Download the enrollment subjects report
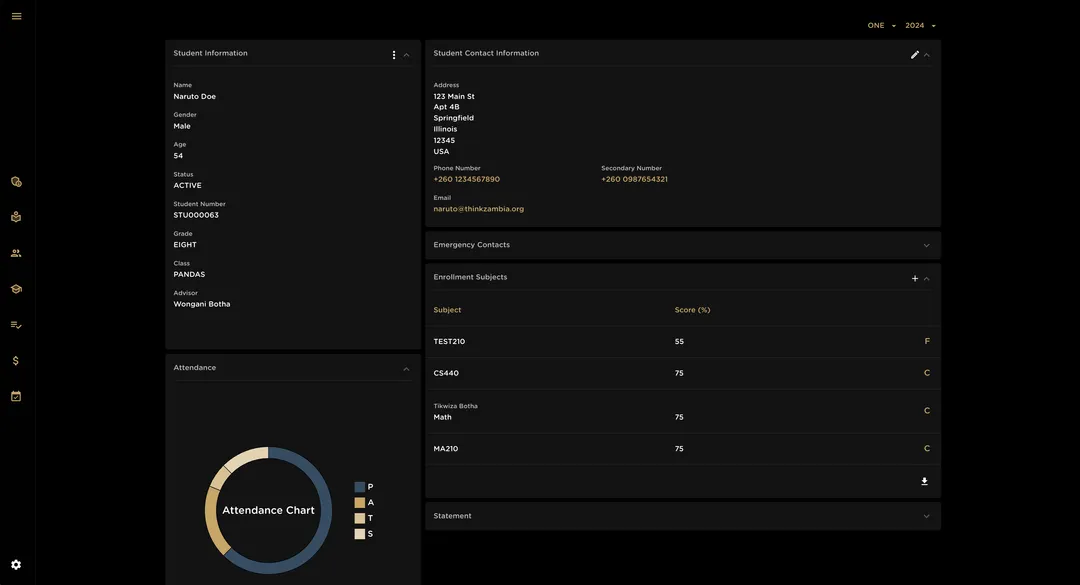Screen dimensions: 1080x585 point(924,482)
